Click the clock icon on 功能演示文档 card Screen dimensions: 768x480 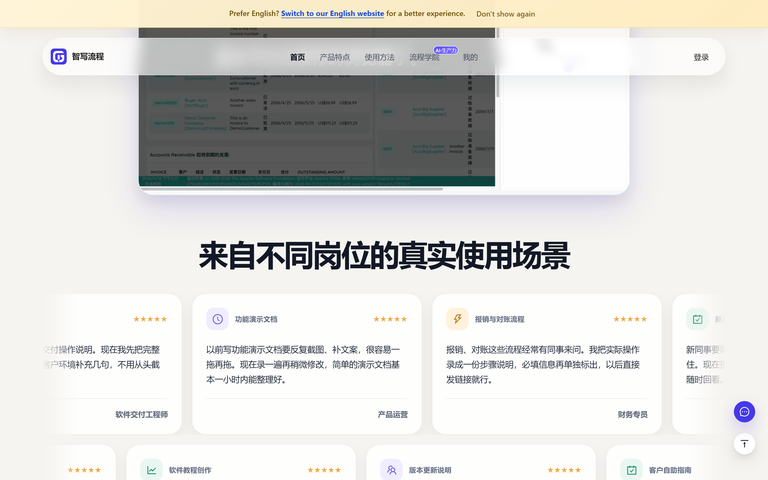click(217, 319)
